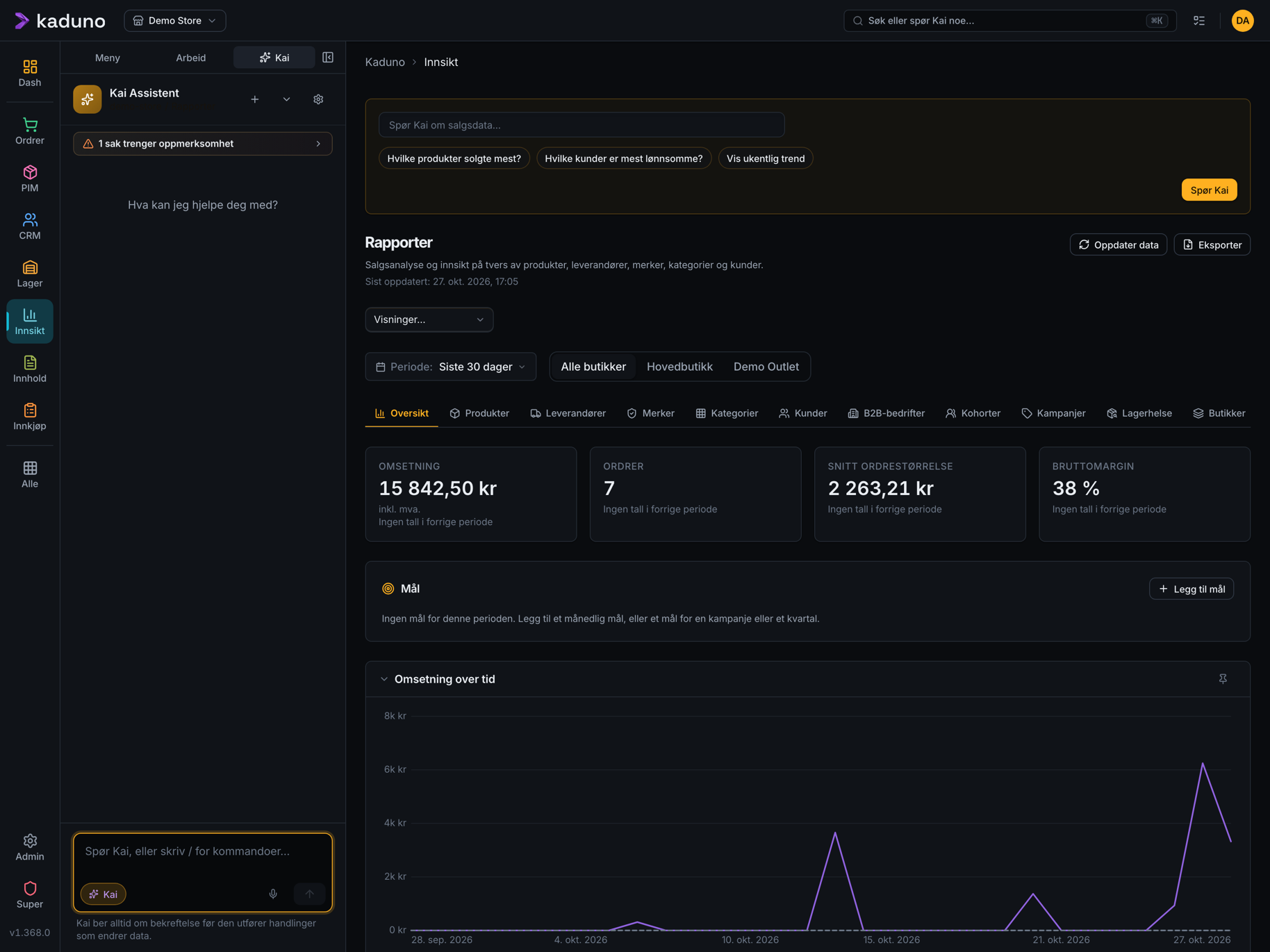Toggle the Kai mode chip in chat input

coord(103,894)
